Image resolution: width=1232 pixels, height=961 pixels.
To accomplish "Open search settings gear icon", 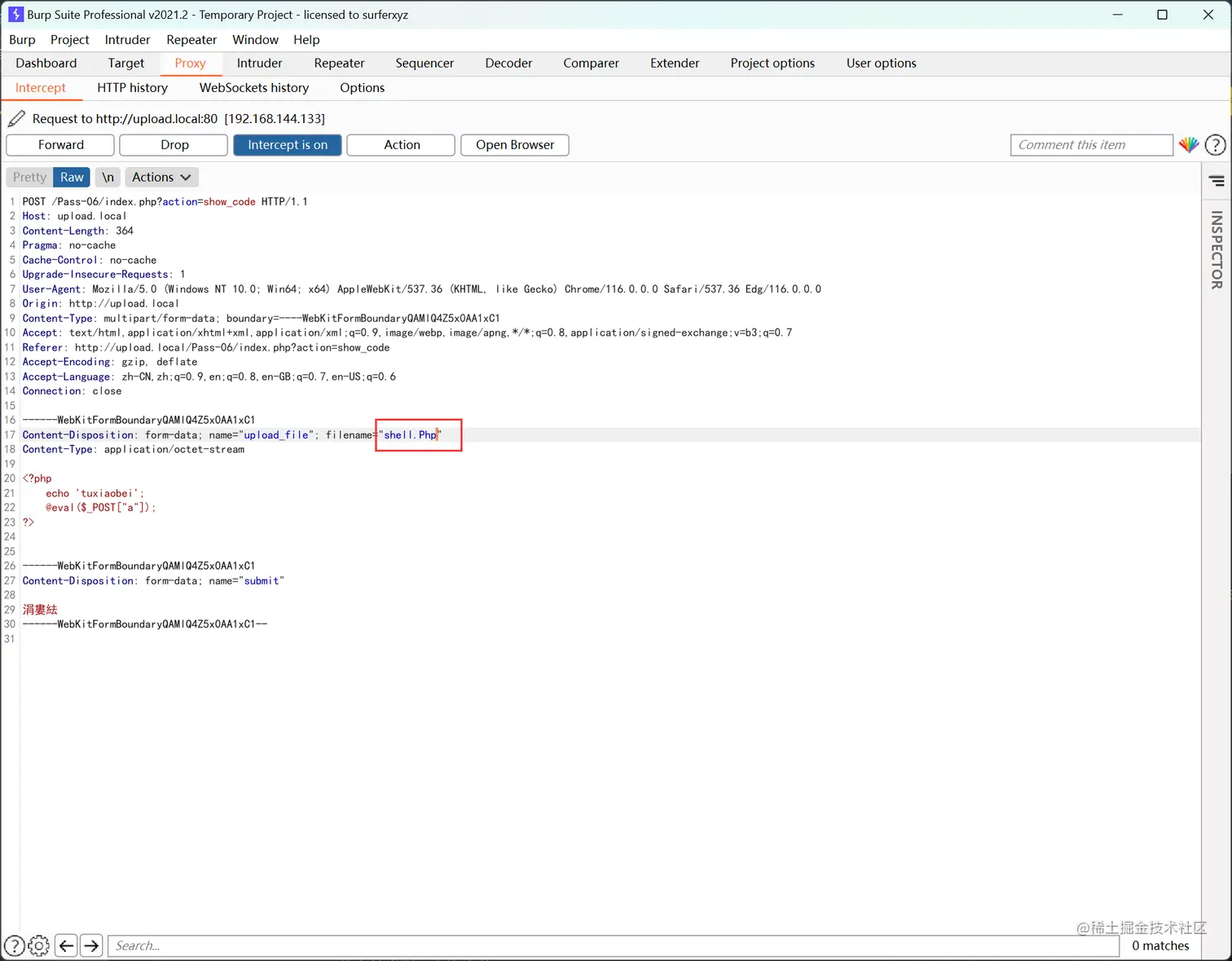I will (38, 946).
